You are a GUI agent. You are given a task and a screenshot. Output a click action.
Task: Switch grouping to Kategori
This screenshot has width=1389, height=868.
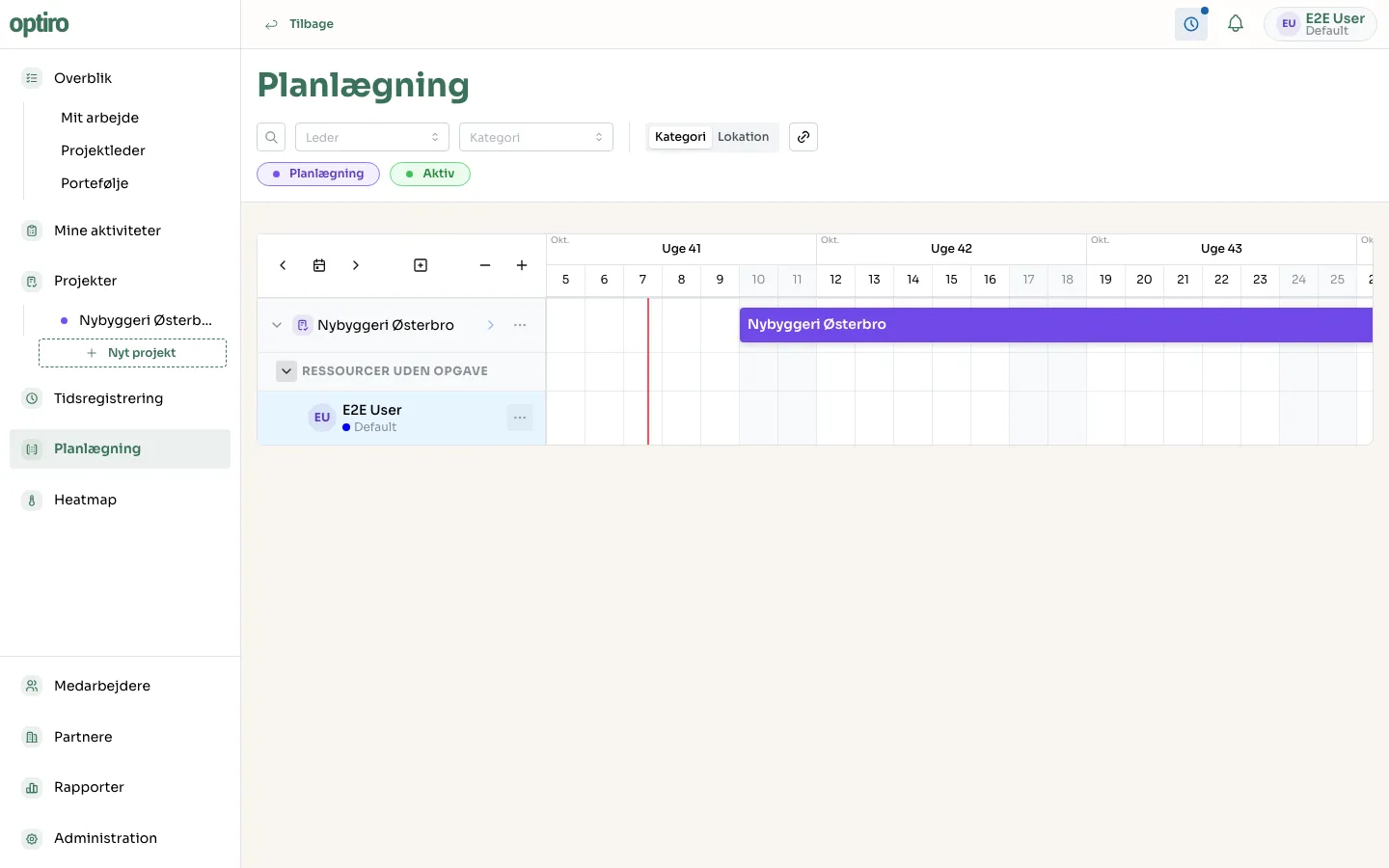(x=680, y=137)
